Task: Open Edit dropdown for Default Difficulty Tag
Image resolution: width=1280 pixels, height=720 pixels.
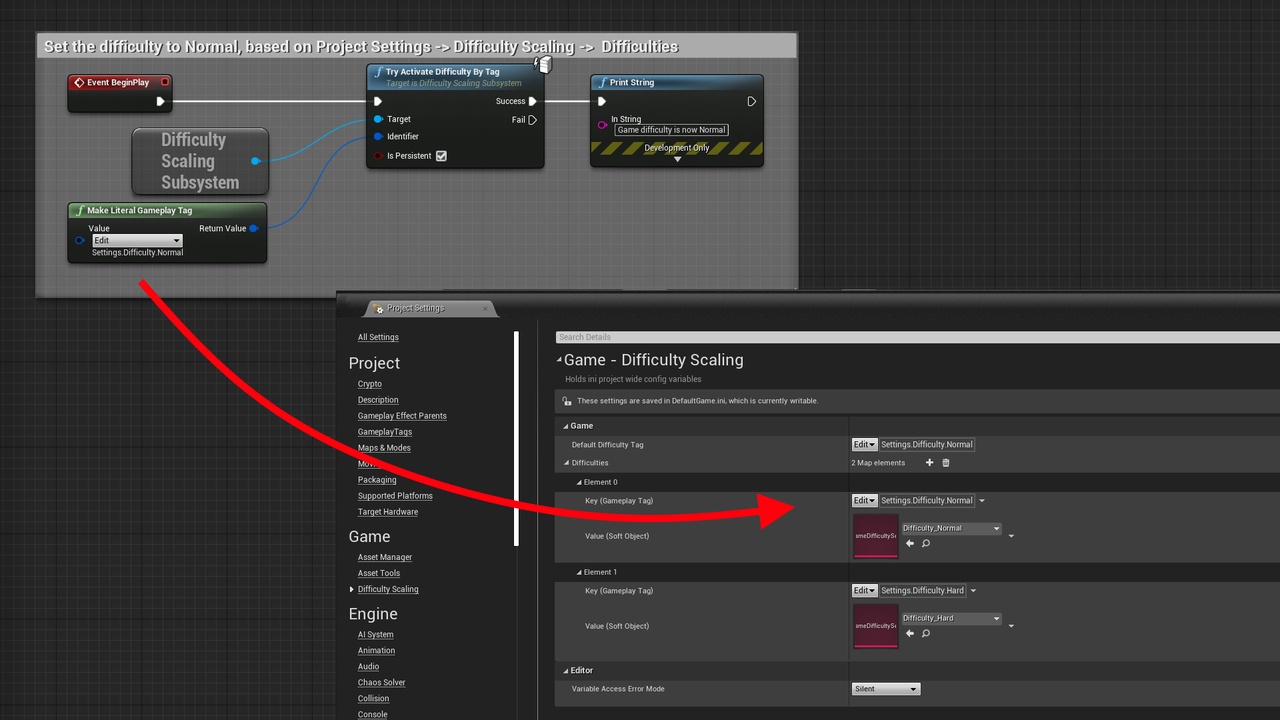Action: pos(864,445)
